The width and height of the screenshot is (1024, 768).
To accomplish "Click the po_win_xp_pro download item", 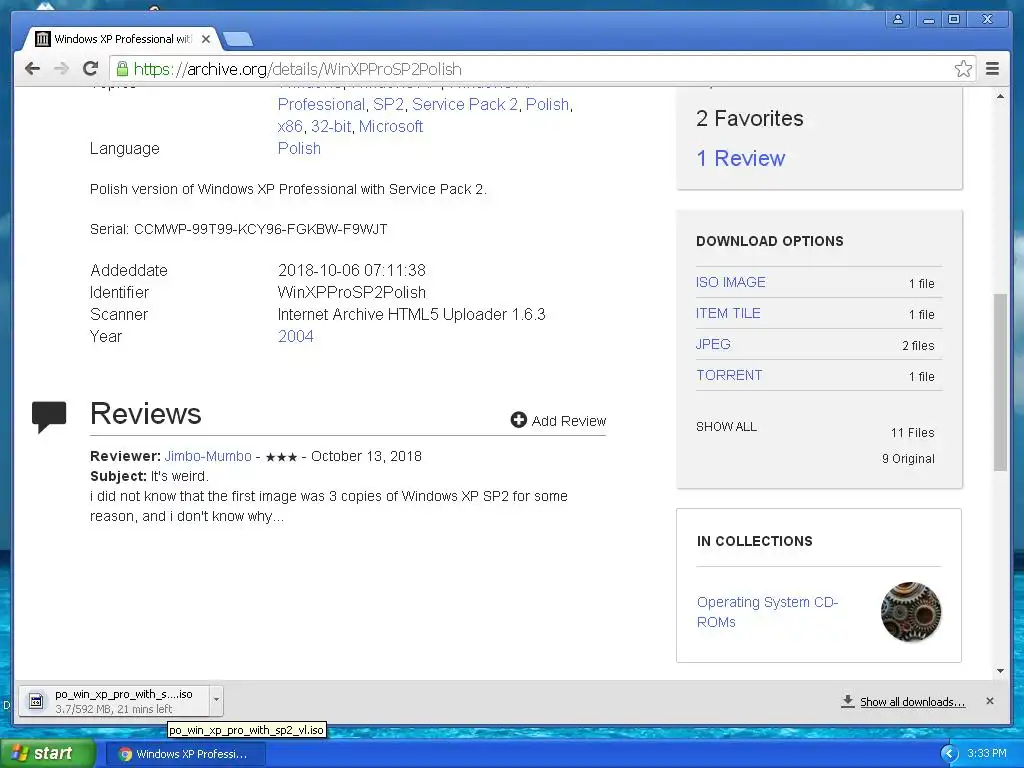I will pos(114,701).
